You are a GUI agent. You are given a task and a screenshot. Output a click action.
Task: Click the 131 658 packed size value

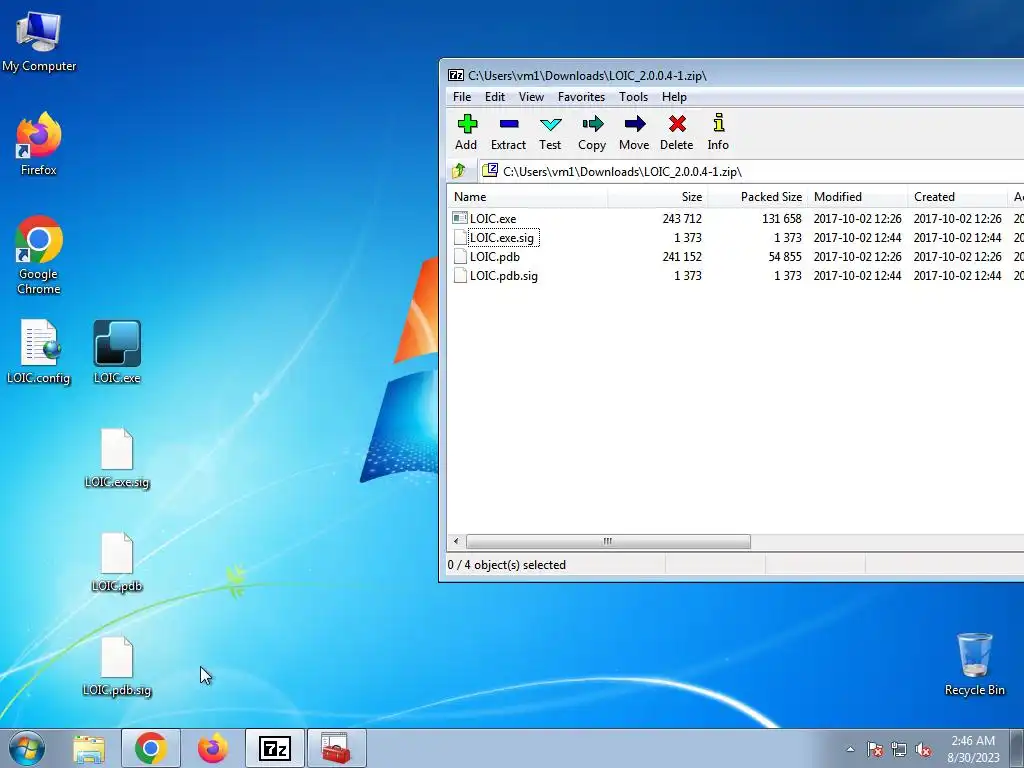click(x=782, y=219)
